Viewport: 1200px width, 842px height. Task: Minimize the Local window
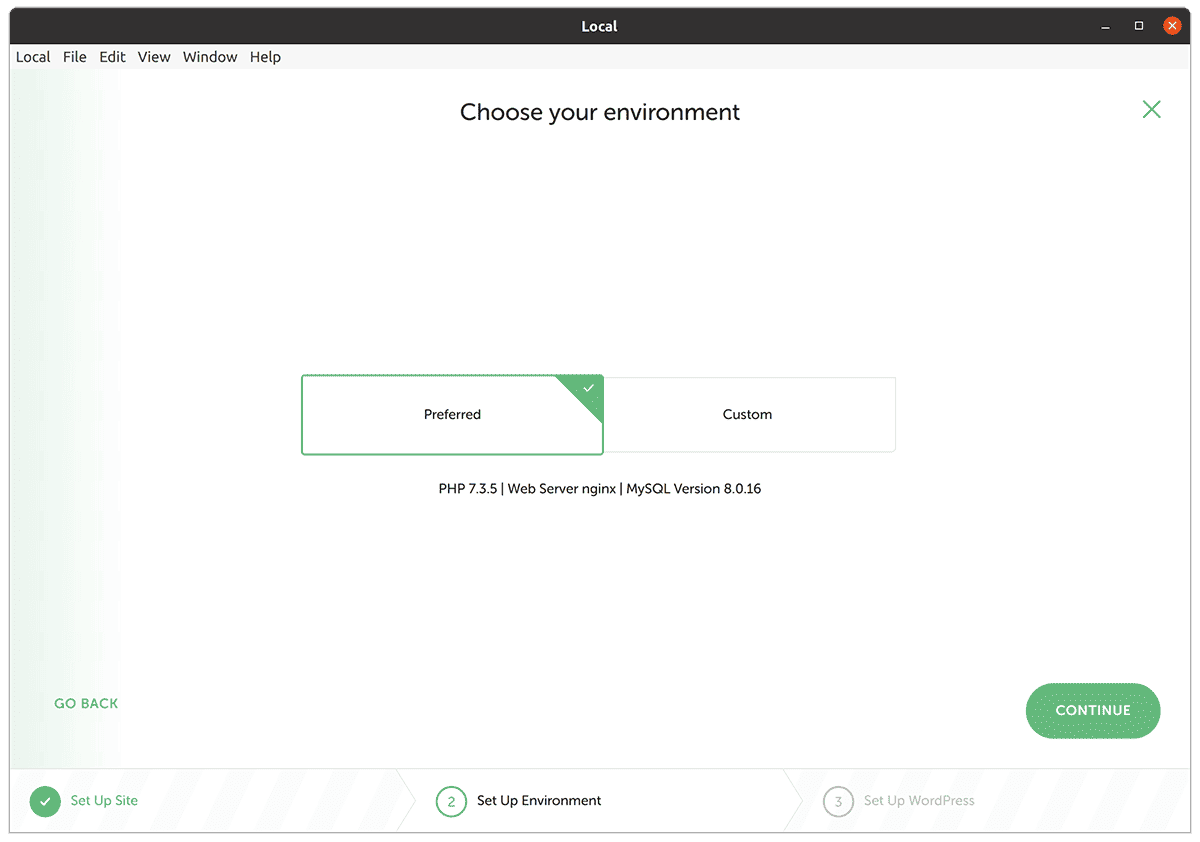(x=1106, y=26)
